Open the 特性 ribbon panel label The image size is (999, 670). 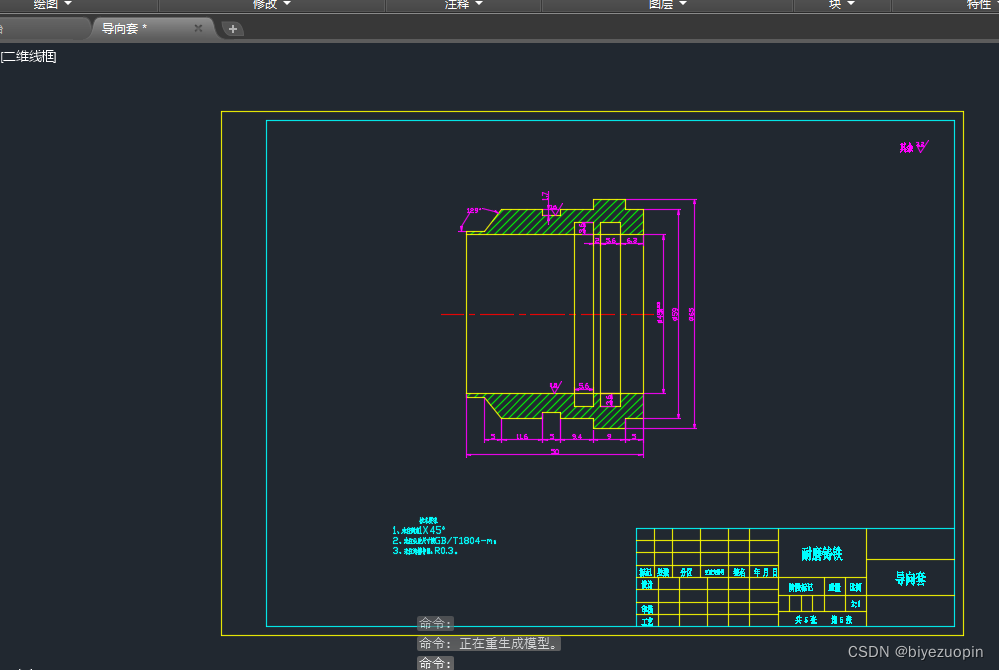pyautogui.click(x=979, y=4)
